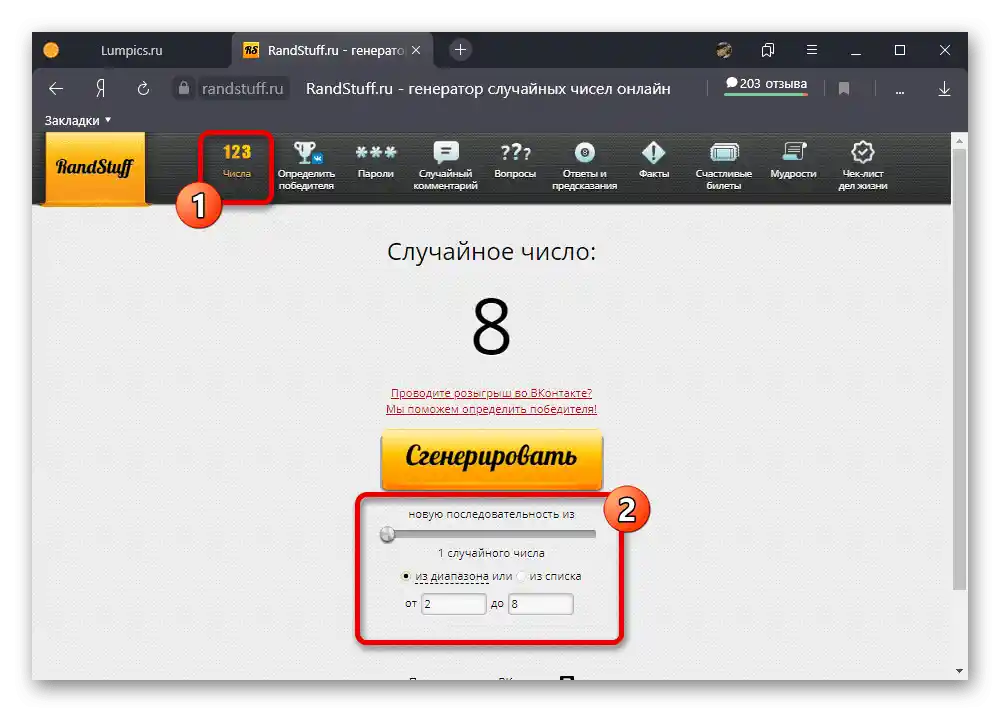Click the от range start field

point(453,604)
